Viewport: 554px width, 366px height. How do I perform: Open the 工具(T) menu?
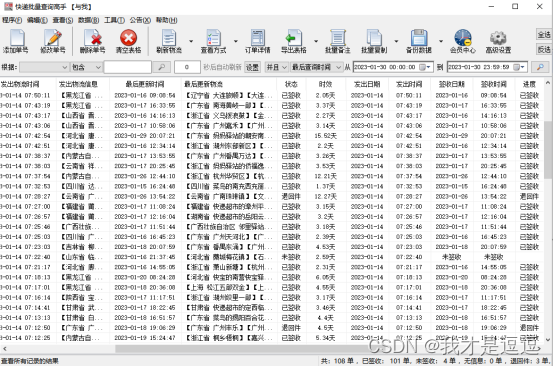click(114, 20)
